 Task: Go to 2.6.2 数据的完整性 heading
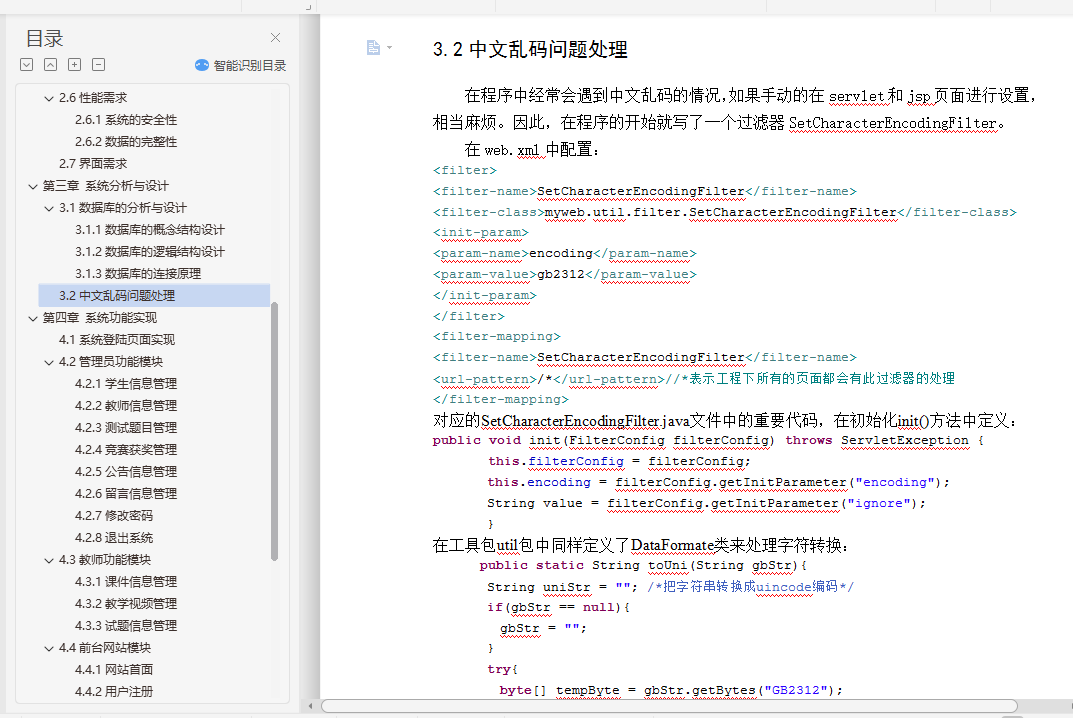click(x=126, y=142)
